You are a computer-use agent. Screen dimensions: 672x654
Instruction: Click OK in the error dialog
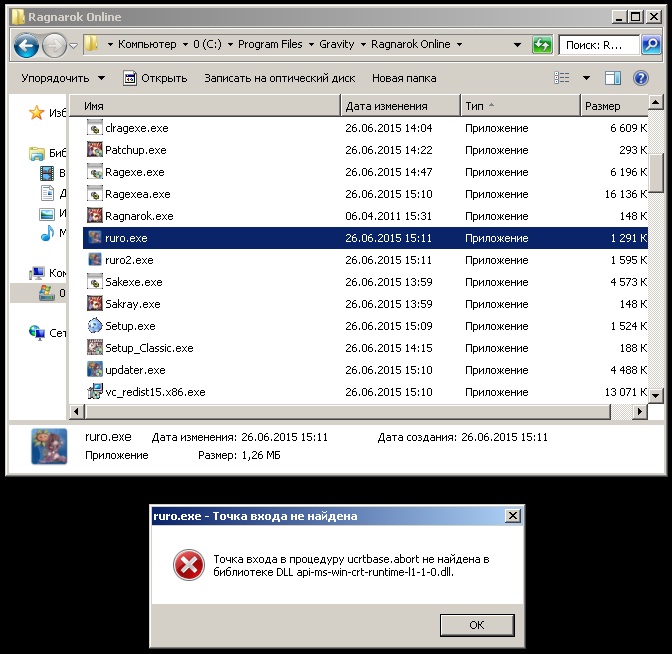point(477,625)
